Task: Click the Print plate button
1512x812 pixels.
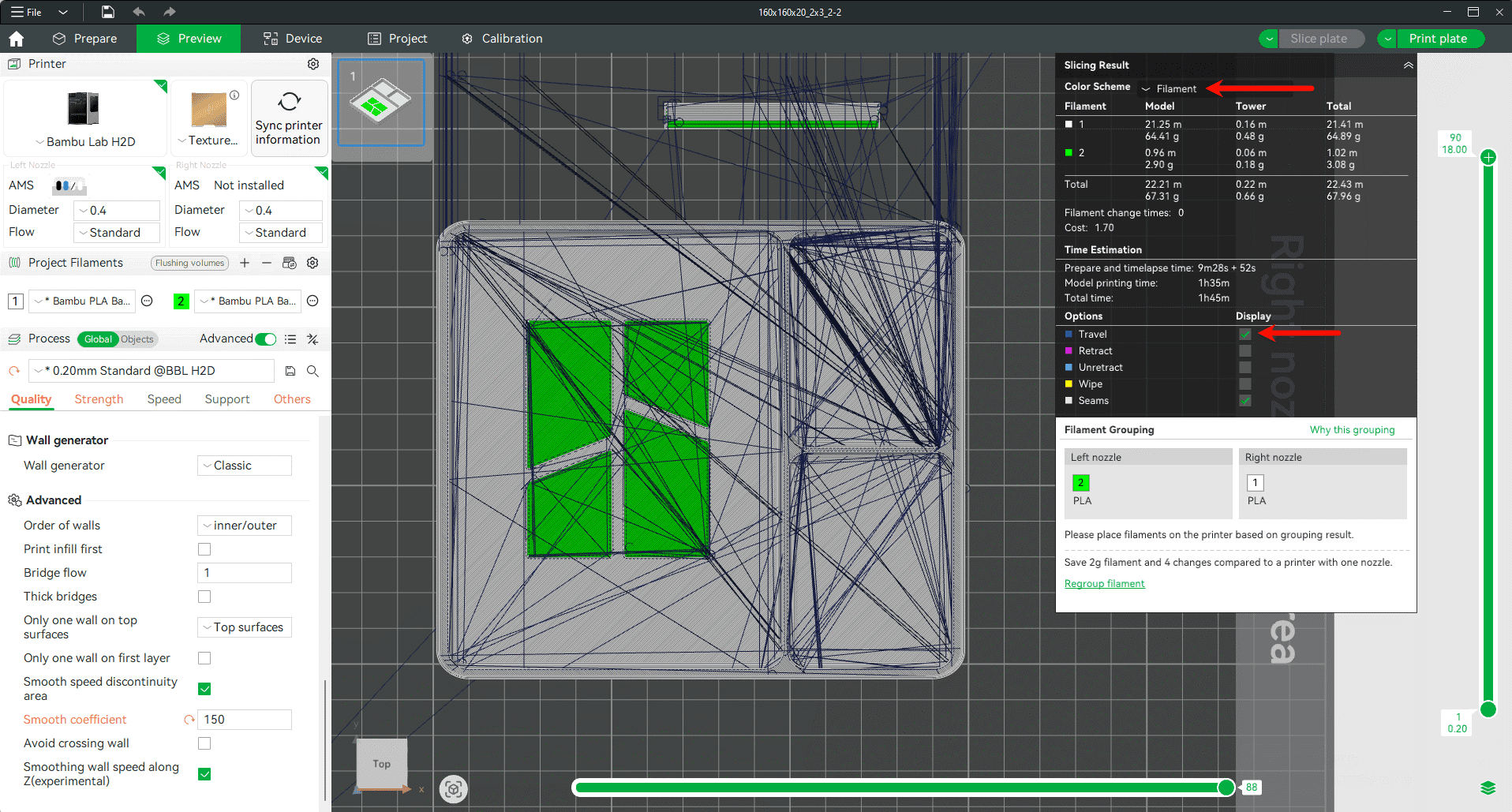Action: click(x=1438, y=39)
